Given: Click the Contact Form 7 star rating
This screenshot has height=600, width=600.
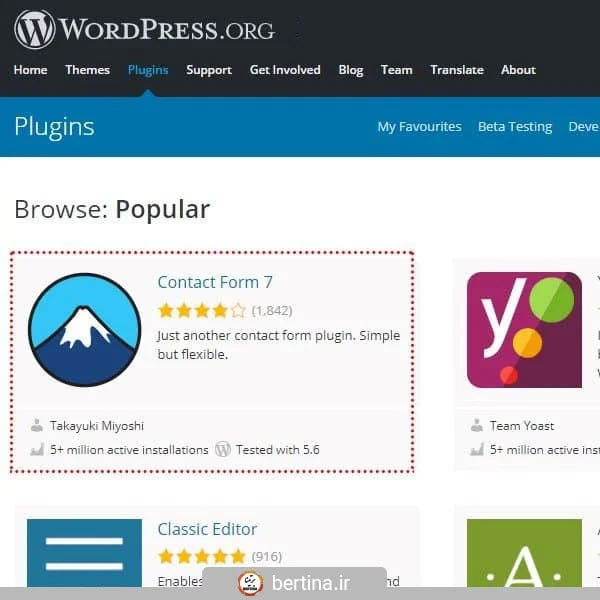Looking at the screenshot, I should (x=202, y=311).
